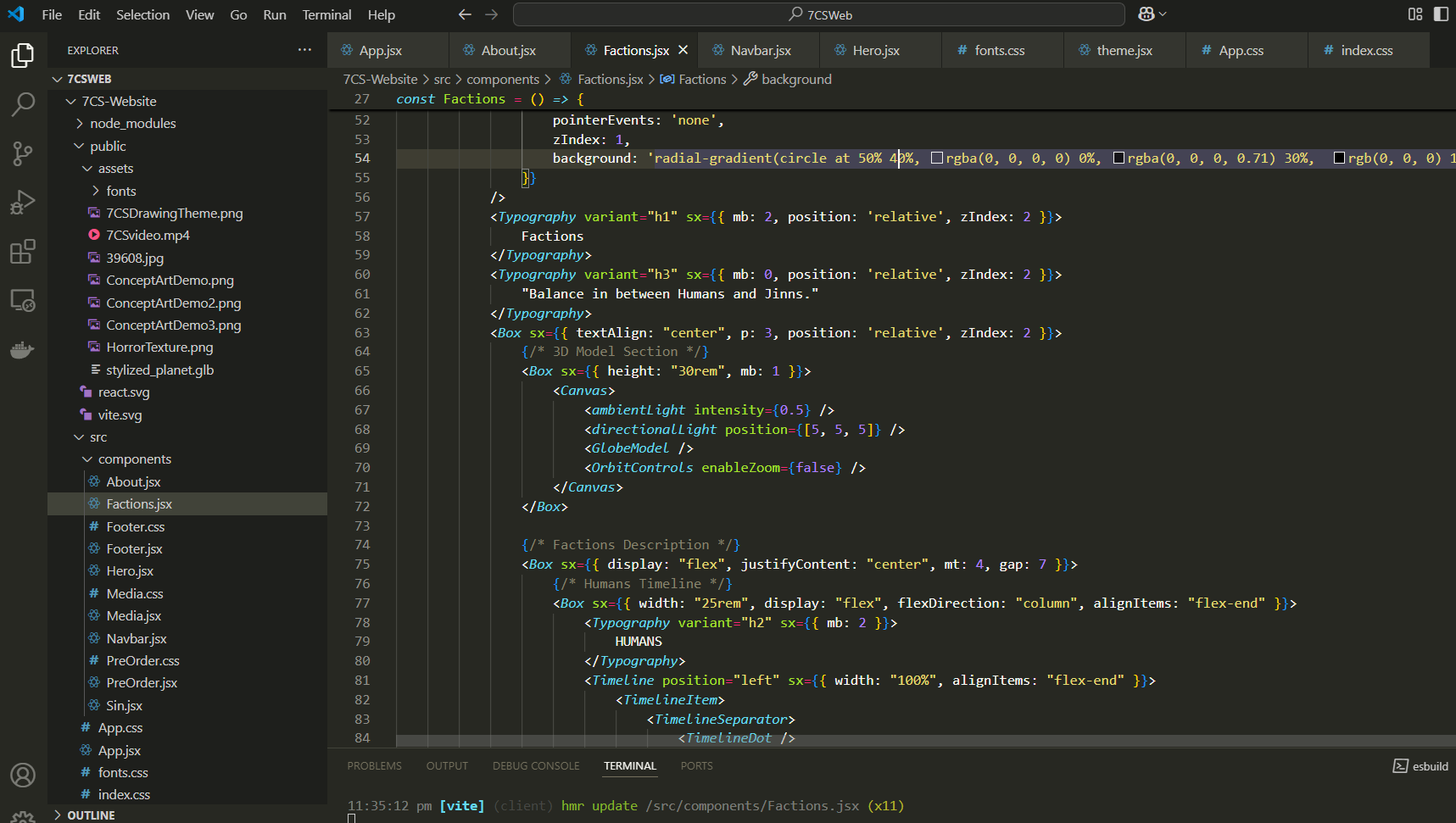Toggle the secondary side bar visibility
The width and height of the screenshot is (1456, 823).
pyautogui.click(x=1442, y=14)
